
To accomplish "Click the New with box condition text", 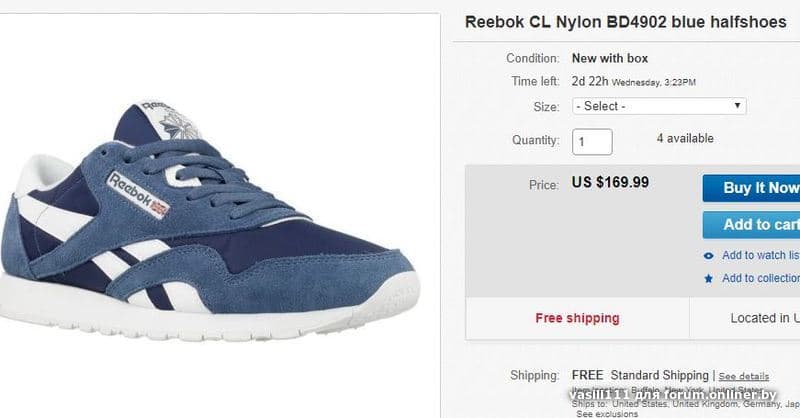I will coord(610,58).
